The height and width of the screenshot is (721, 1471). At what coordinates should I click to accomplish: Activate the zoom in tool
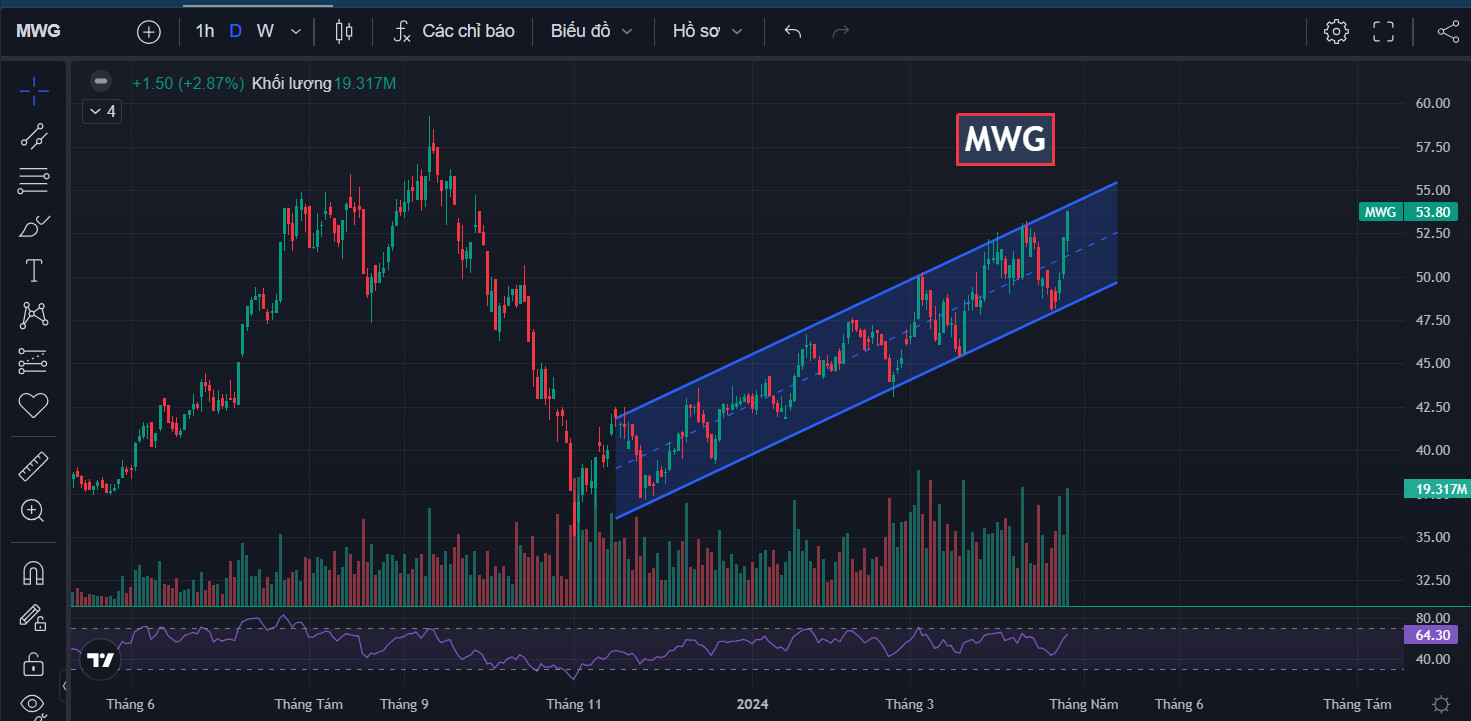pos(34,511)
